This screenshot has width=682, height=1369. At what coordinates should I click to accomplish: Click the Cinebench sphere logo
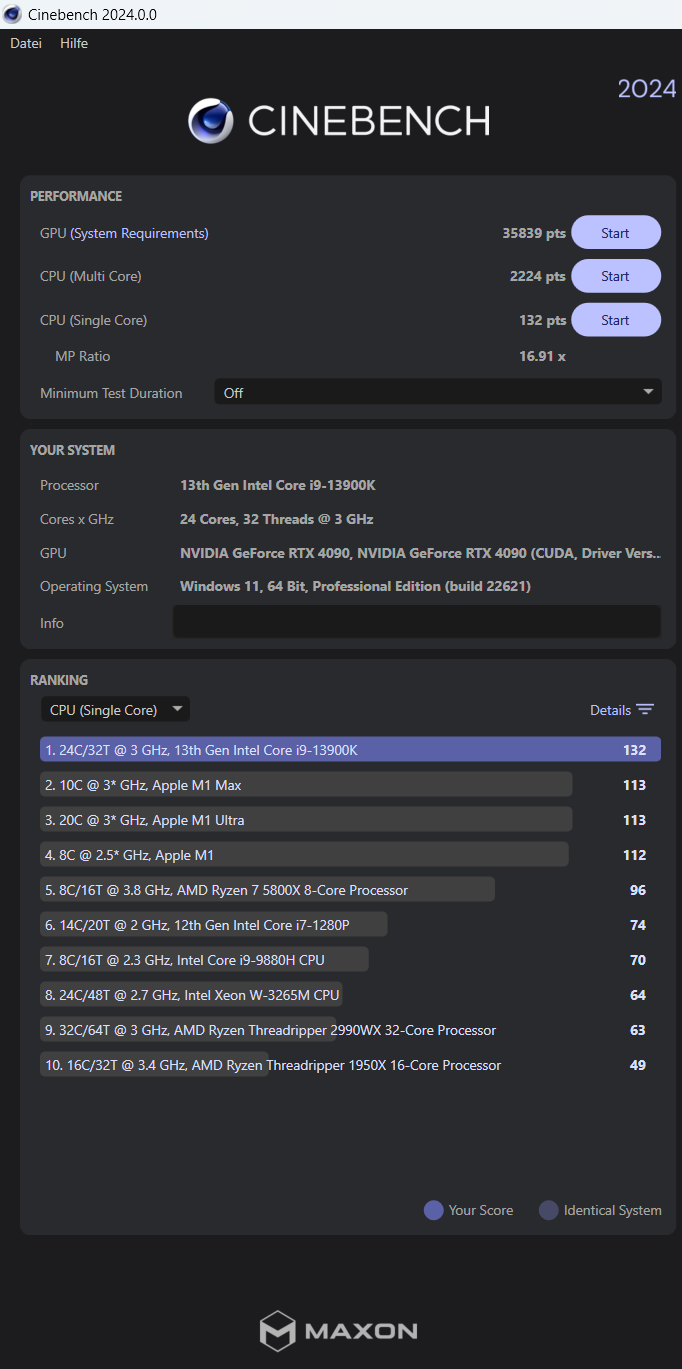[211, 121]
